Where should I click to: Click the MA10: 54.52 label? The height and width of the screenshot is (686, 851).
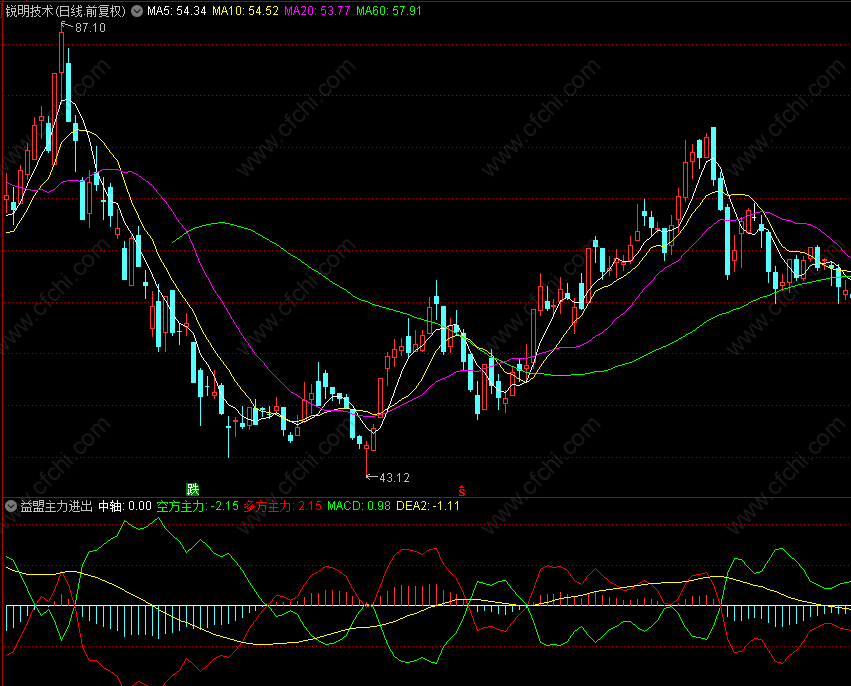point(245,11)
